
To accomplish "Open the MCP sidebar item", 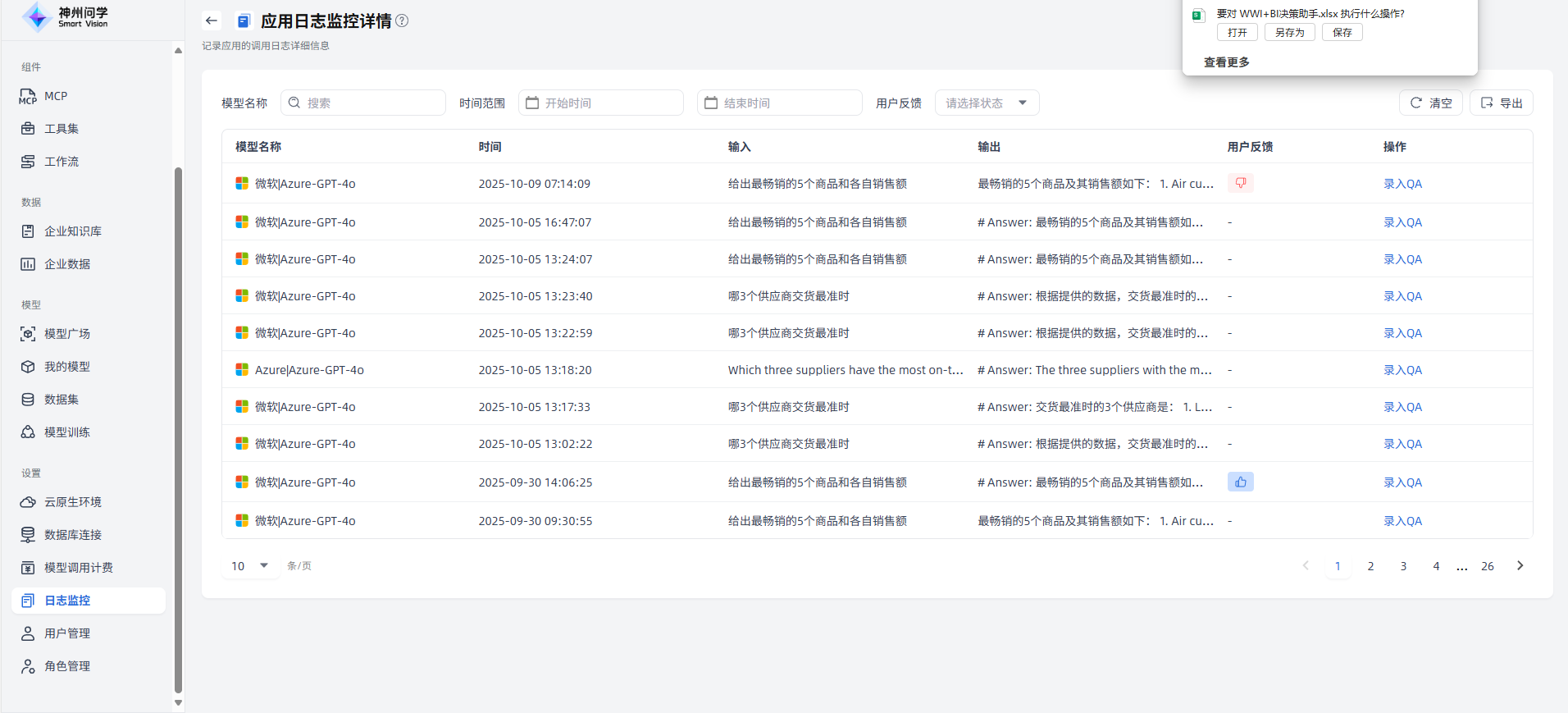I will (55, 96).
